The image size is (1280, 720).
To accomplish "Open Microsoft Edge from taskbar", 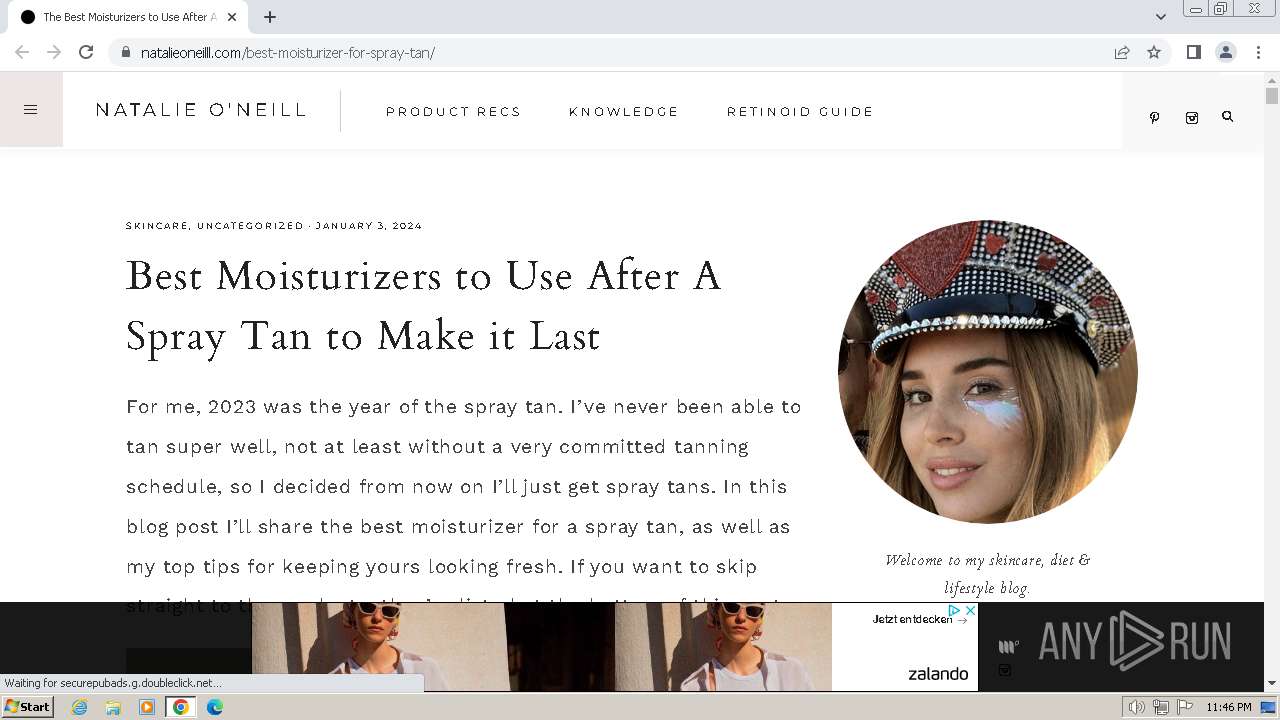I will point(215,707).
